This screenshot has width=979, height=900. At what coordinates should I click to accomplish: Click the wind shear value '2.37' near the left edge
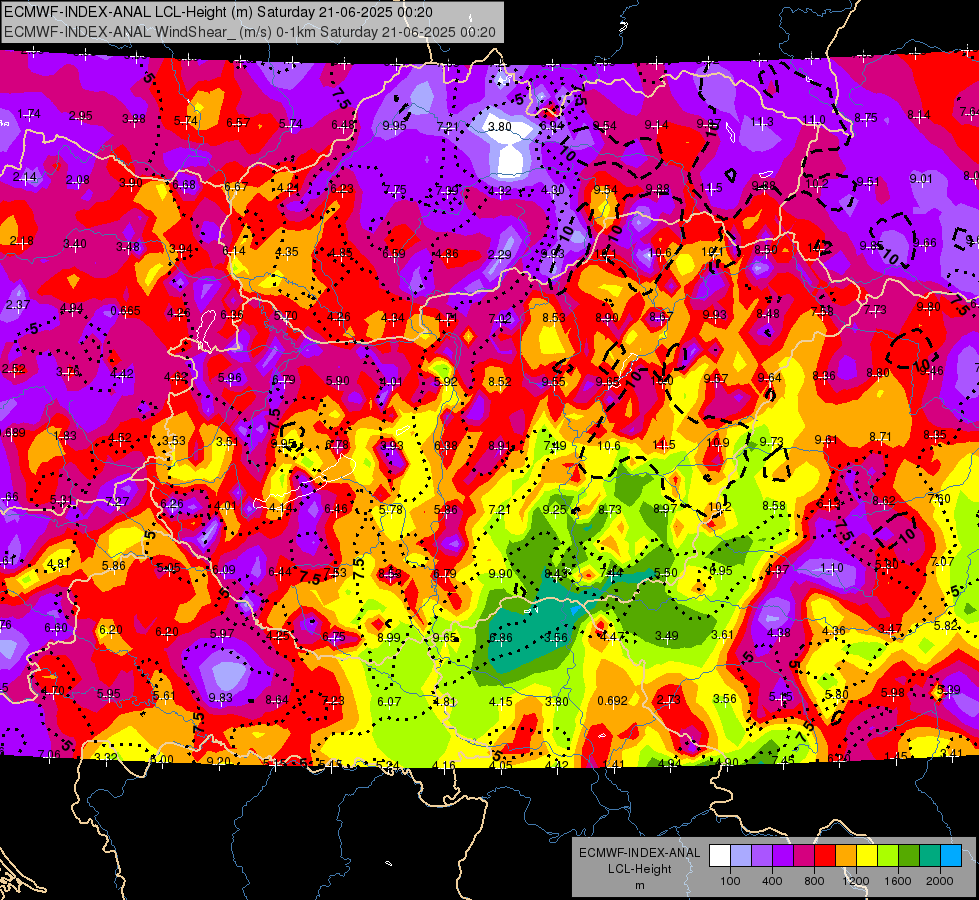coord(17,305)
